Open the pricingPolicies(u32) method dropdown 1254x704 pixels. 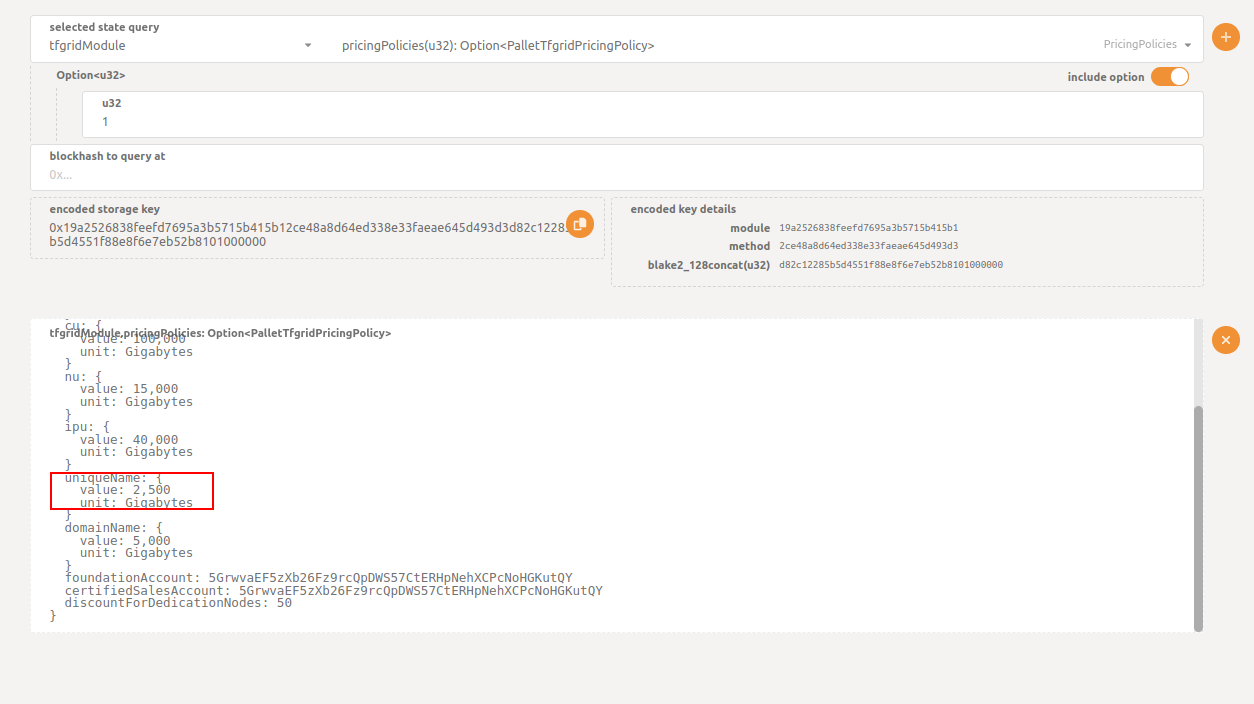[700, 45]
